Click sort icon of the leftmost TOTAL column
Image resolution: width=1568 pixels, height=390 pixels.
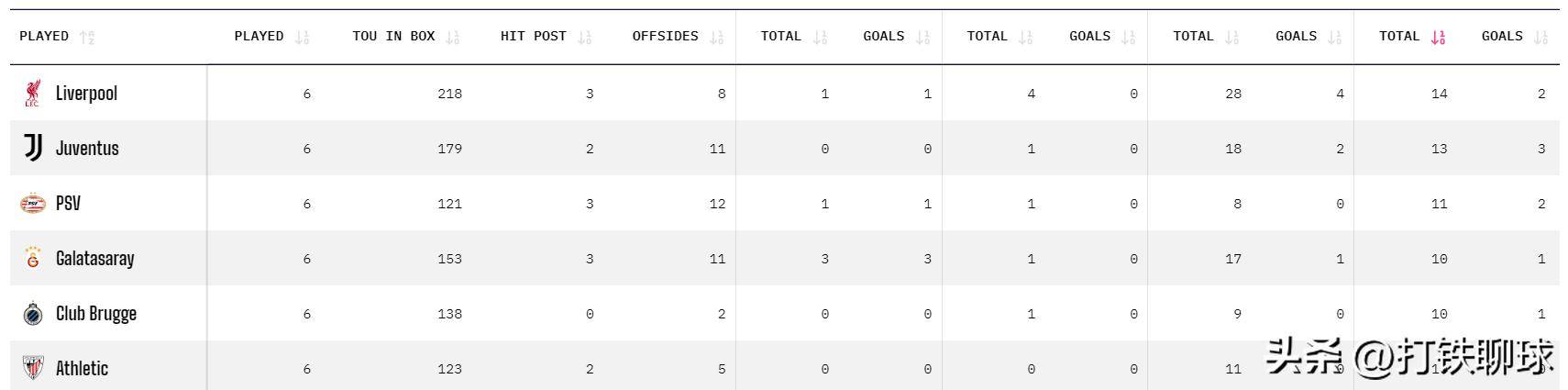click(x=820, y=37)
